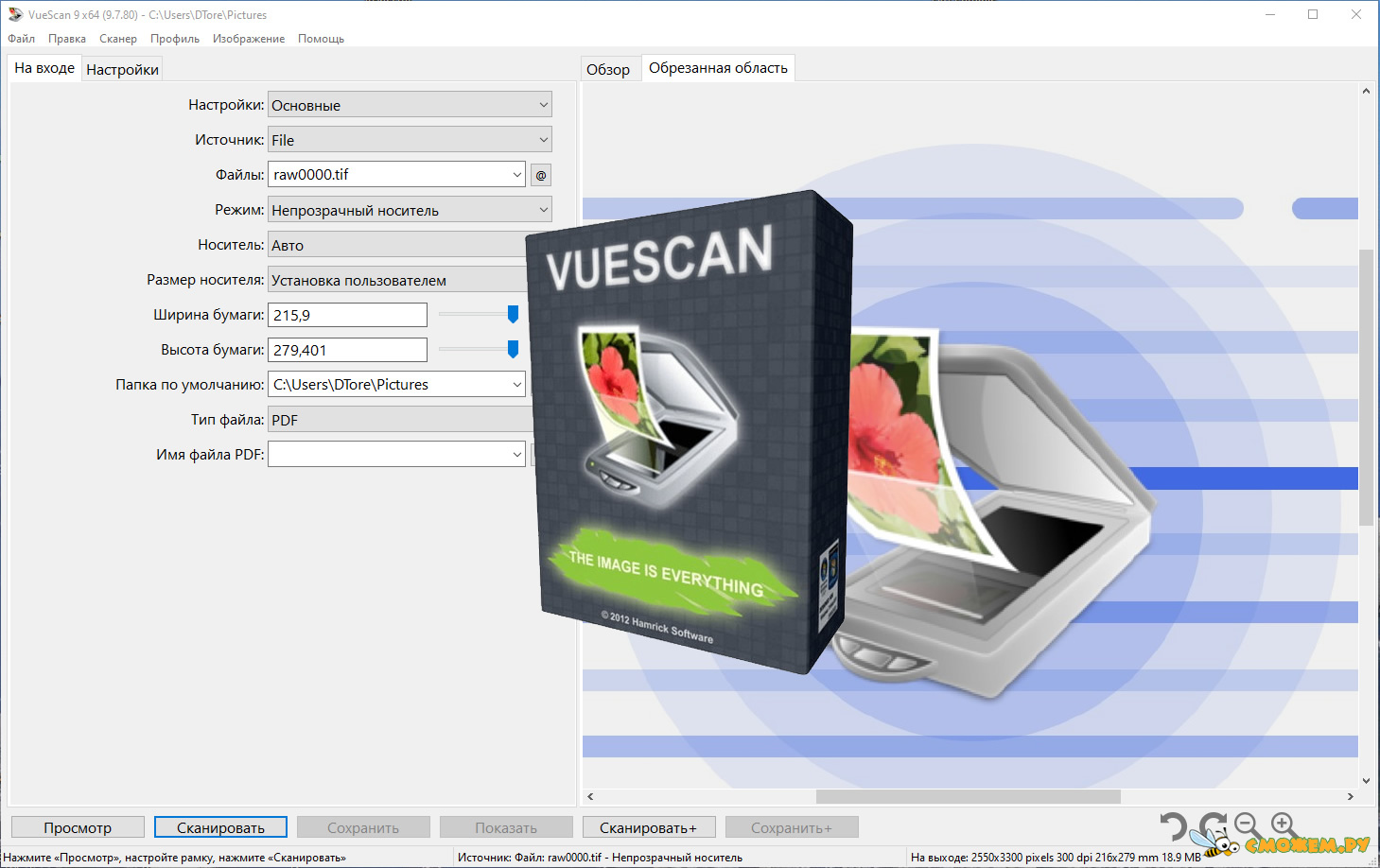Click status text starting with Нажмите «Просмотр»
The width and height of the screenshot is (1380, 868).
coord(175,858)
